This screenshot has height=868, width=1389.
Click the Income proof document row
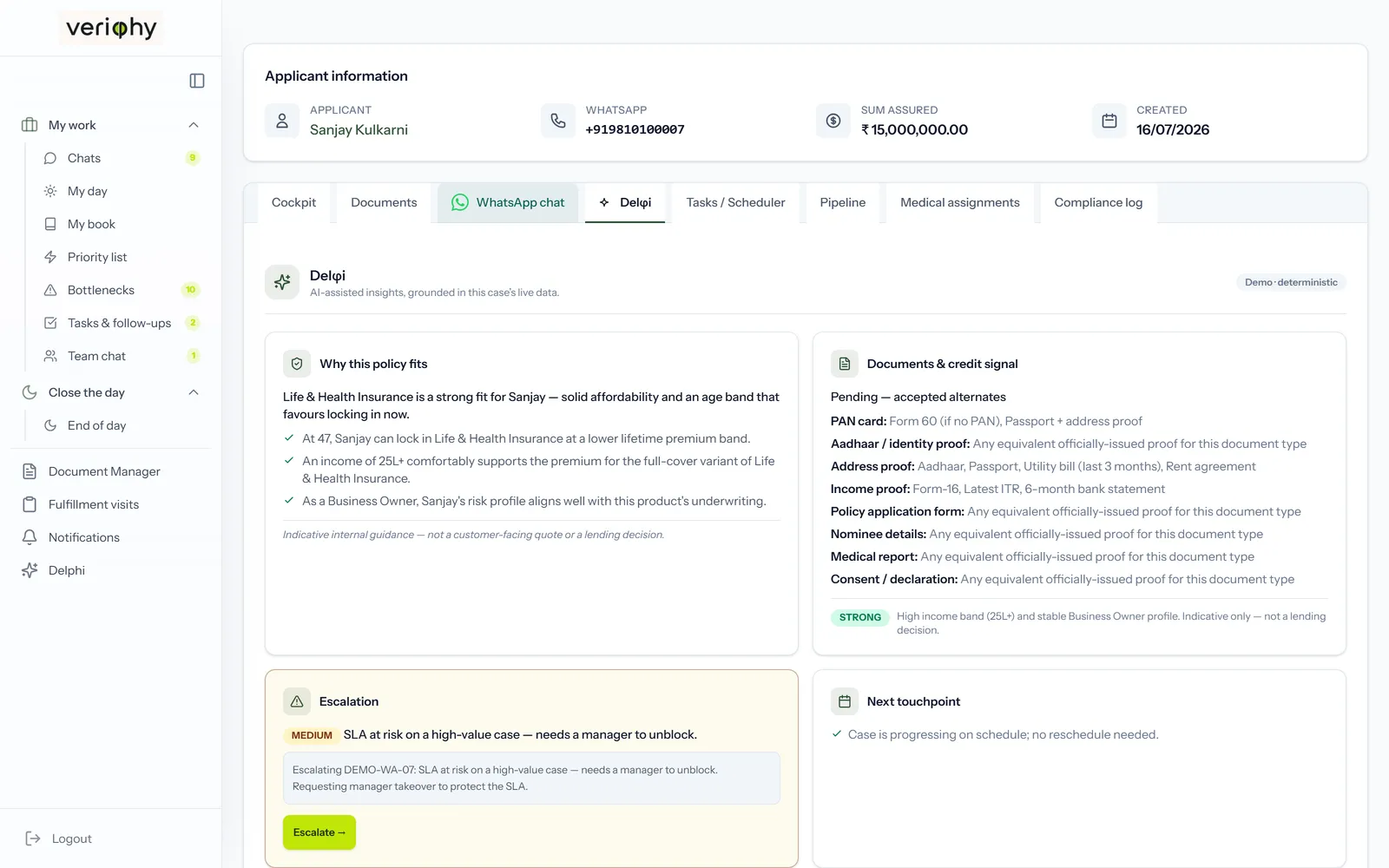click(997, 489)
